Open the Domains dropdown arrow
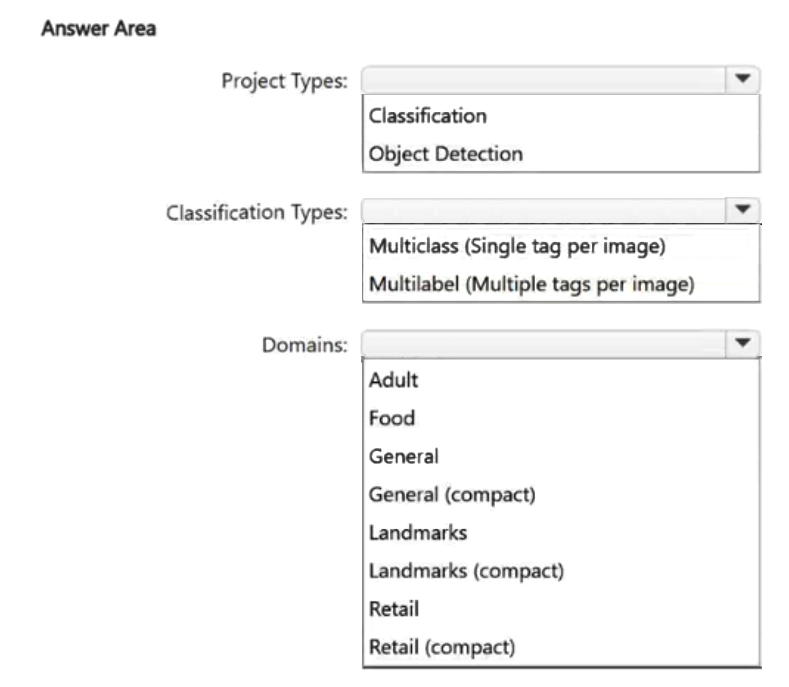This screenshot has width=789, height=687. pos(743,344)
